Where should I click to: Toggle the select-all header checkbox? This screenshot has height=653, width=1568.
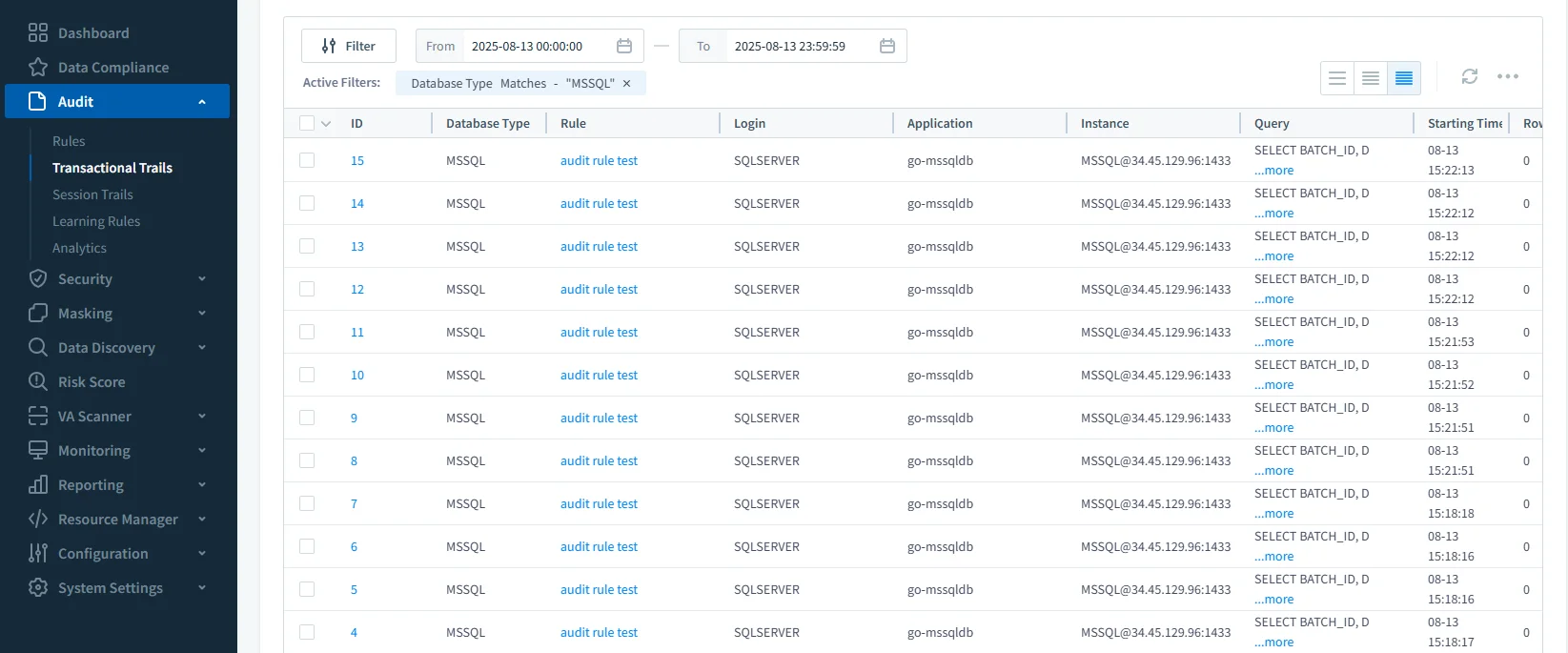[x=307, y=123]
